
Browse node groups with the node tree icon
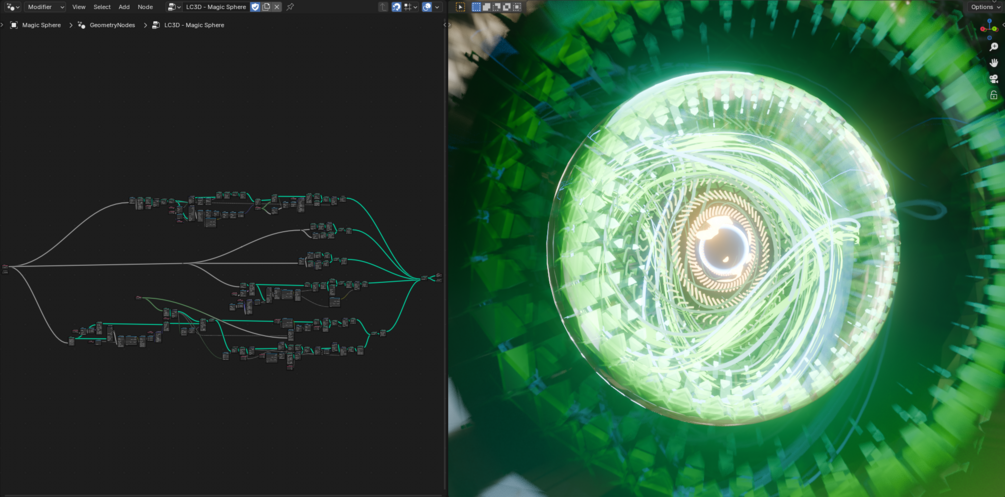(x=174, y=6)
